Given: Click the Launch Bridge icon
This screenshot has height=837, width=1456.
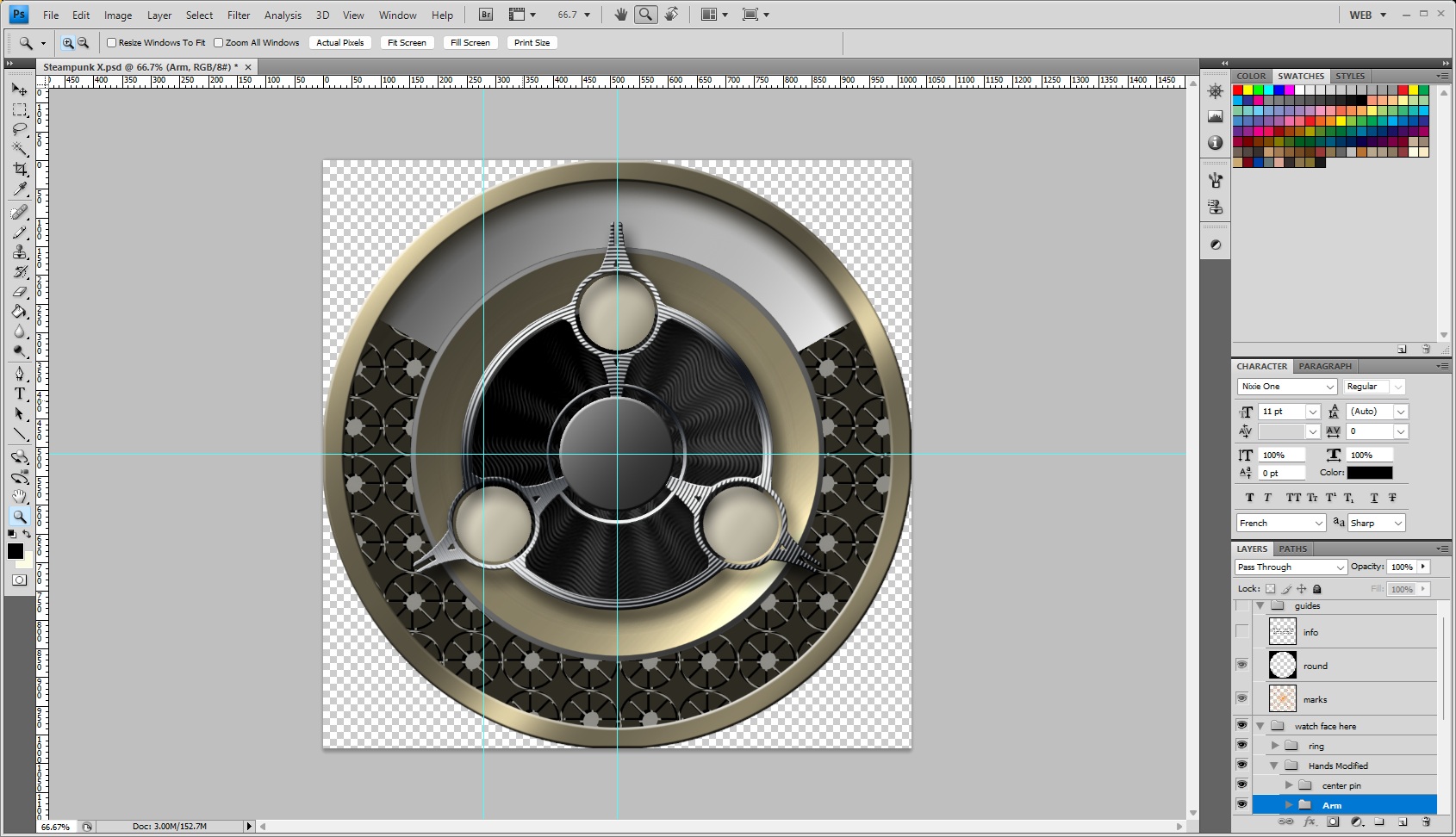Looking at the screenshot, I should coord(486,15).
